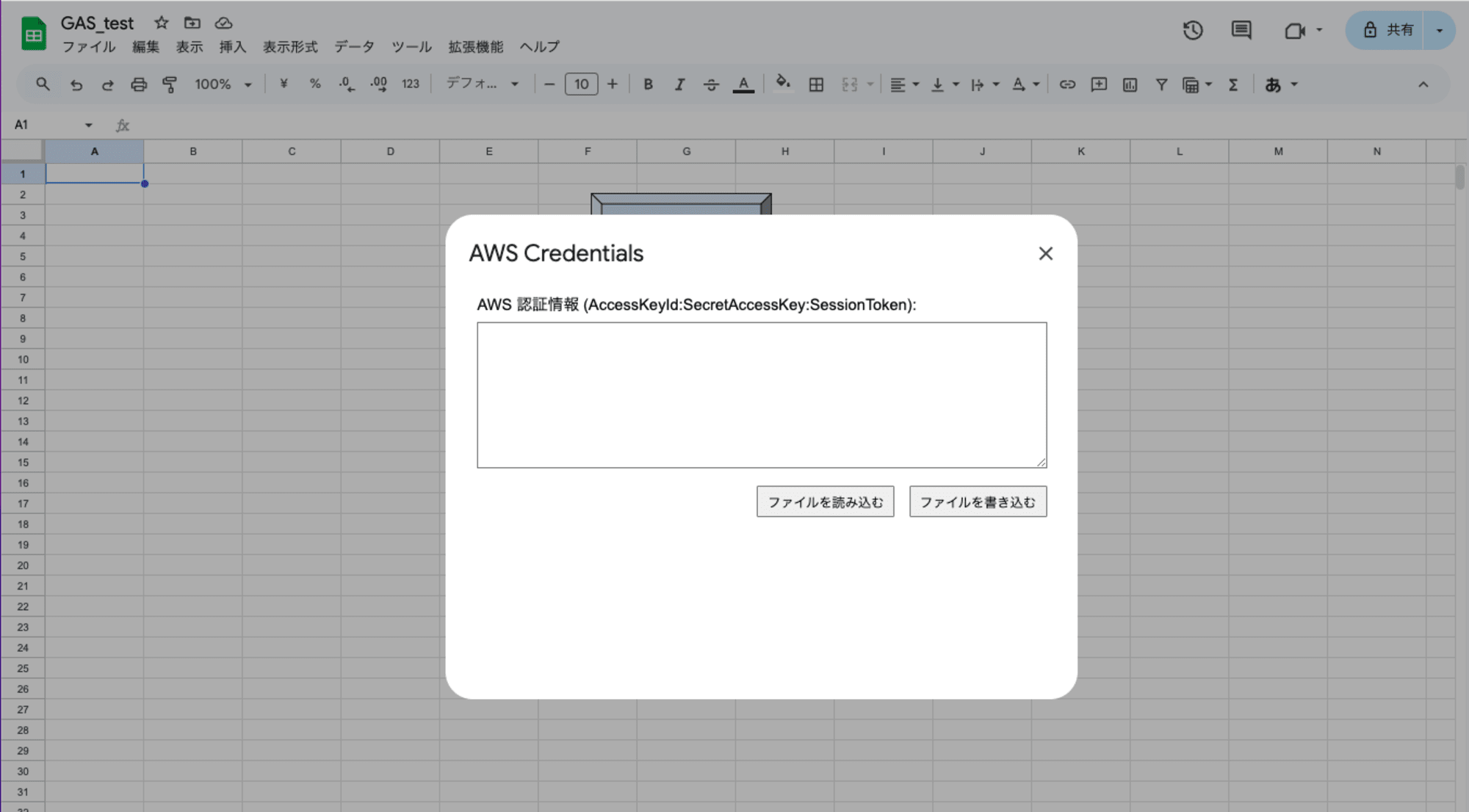Merge cells toolbar icon

(849, 84)
